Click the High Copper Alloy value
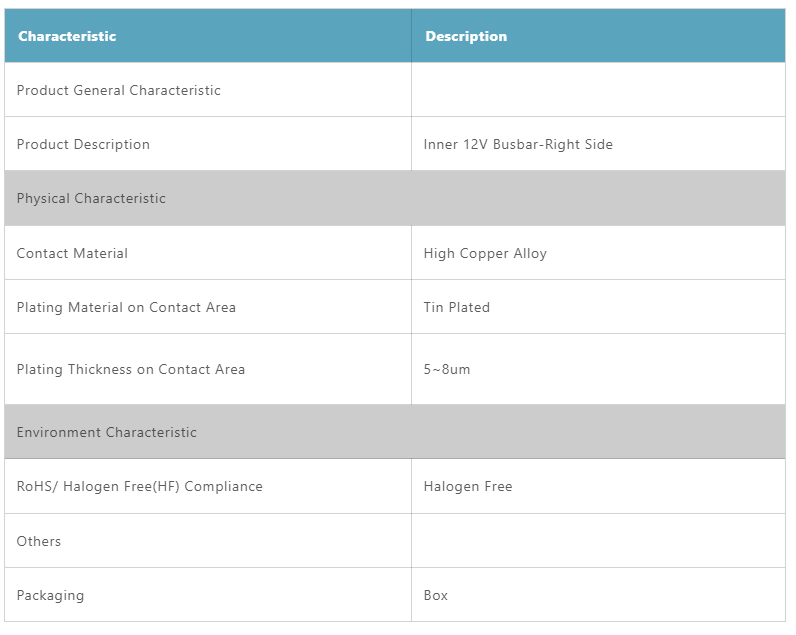The width and height of the screenshot is (796, 635). pyautogui.click(x=485, y=253)
